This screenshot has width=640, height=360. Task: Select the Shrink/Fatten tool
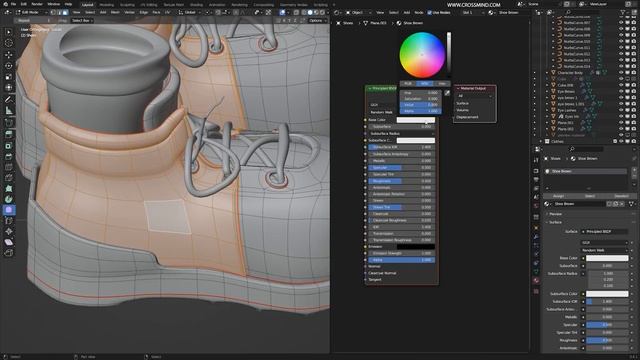[x=9, y=231]
